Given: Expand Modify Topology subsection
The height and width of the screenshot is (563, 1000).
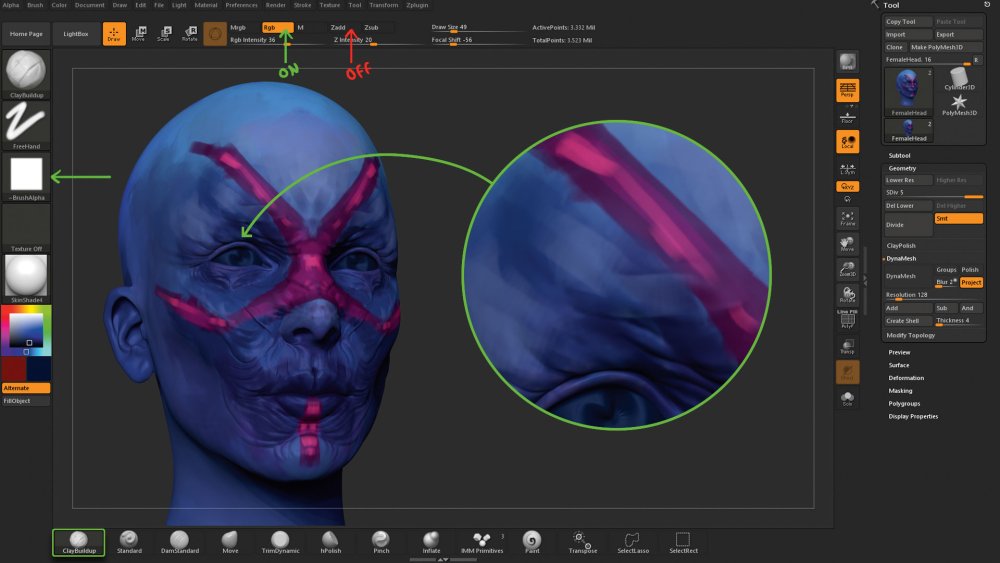Looking at the screenshot, I should click(x=911, y=335).
